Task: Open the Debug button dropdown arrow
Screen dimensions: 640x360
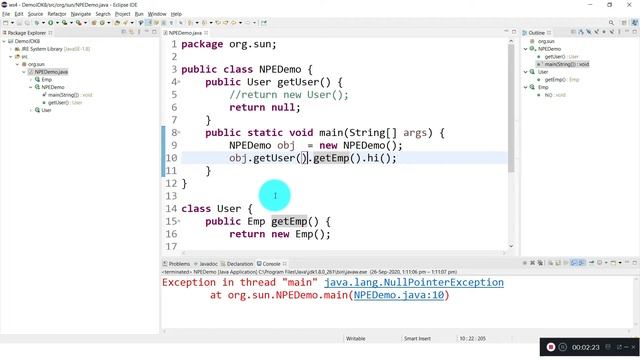Action: pos(43,23)
